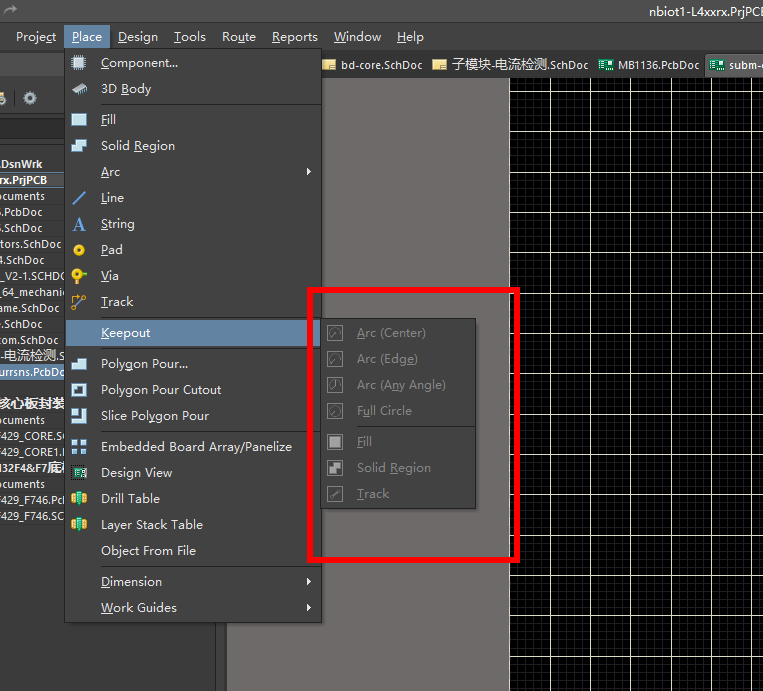Click the keepout Solid Region icon
This screenshot has height=691, width=763.
(x=335, y=468)
